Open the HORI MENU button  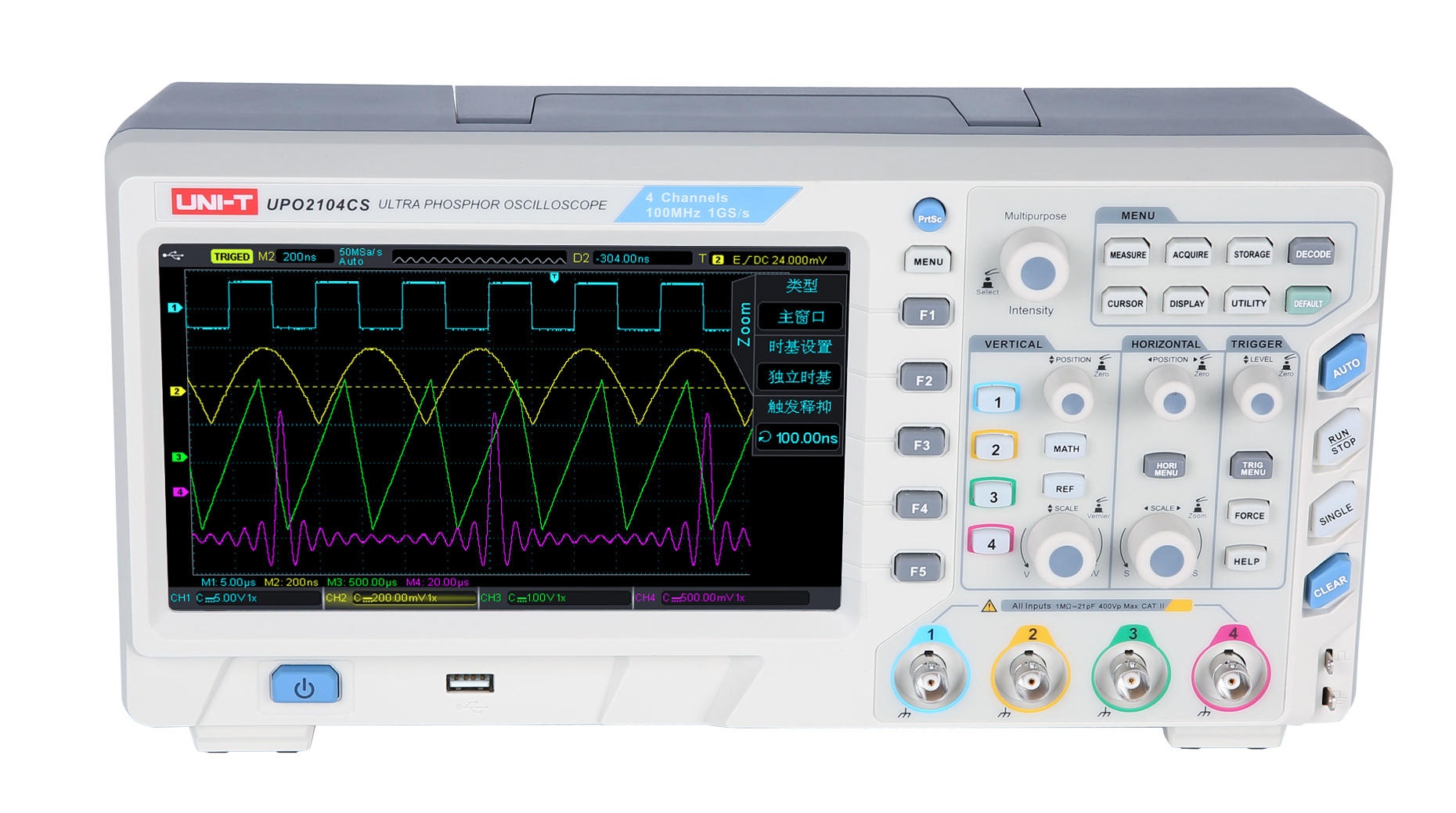coord(1165,468)
